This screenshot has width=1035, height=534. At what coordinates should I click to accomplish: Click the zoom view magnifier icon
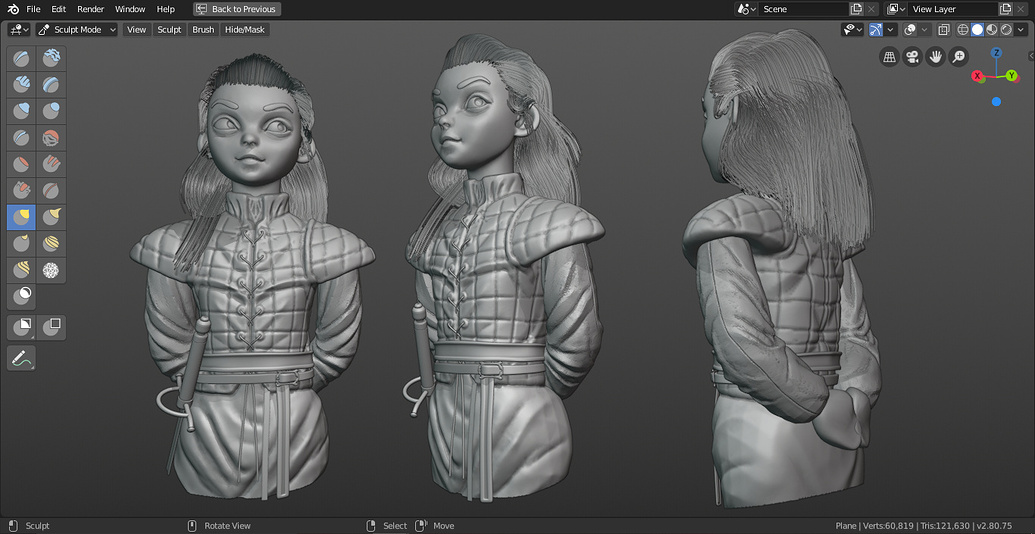pos(958,57)
